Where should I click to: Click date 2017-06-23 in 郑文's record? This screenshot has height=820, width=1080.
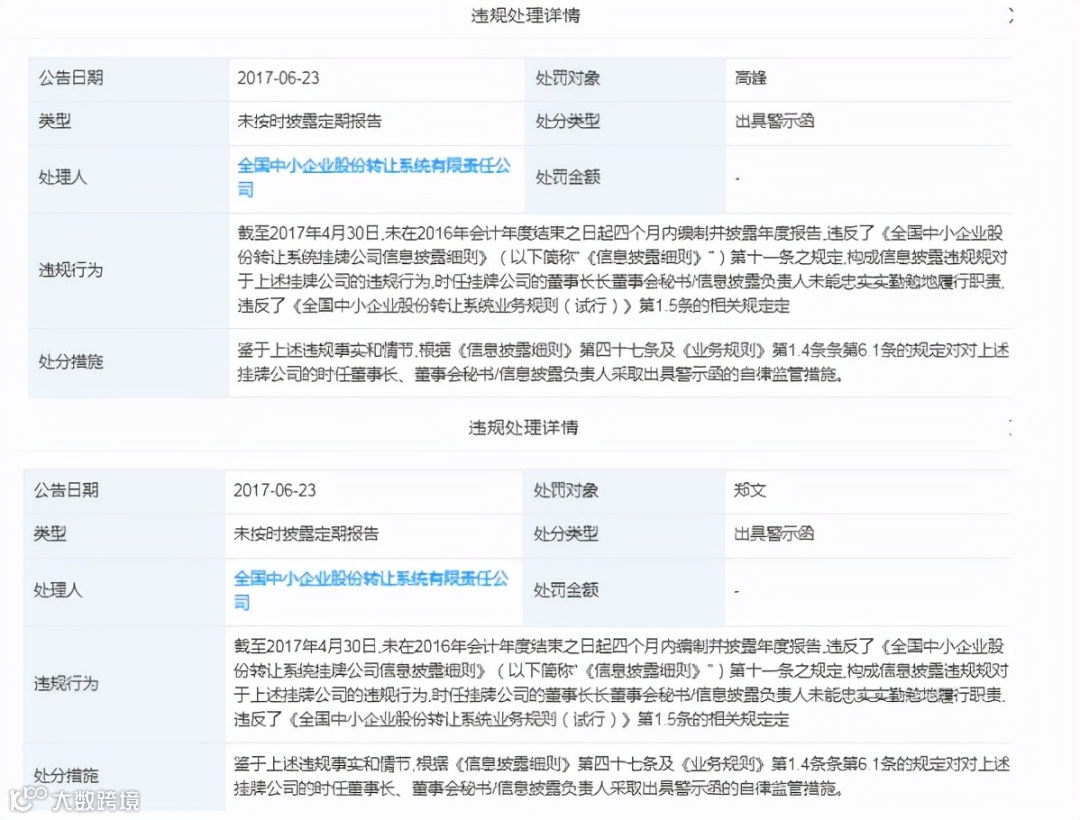point(275,490)
